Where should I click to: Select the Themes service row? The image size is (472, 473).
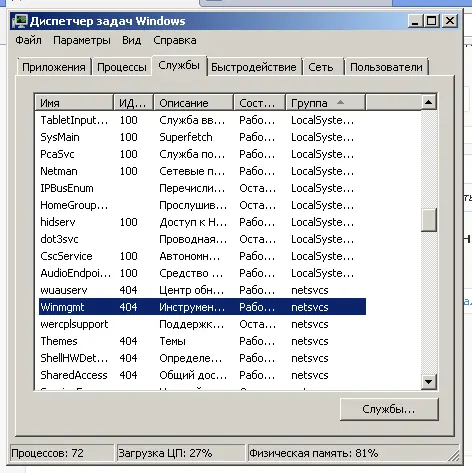point(202,341)
